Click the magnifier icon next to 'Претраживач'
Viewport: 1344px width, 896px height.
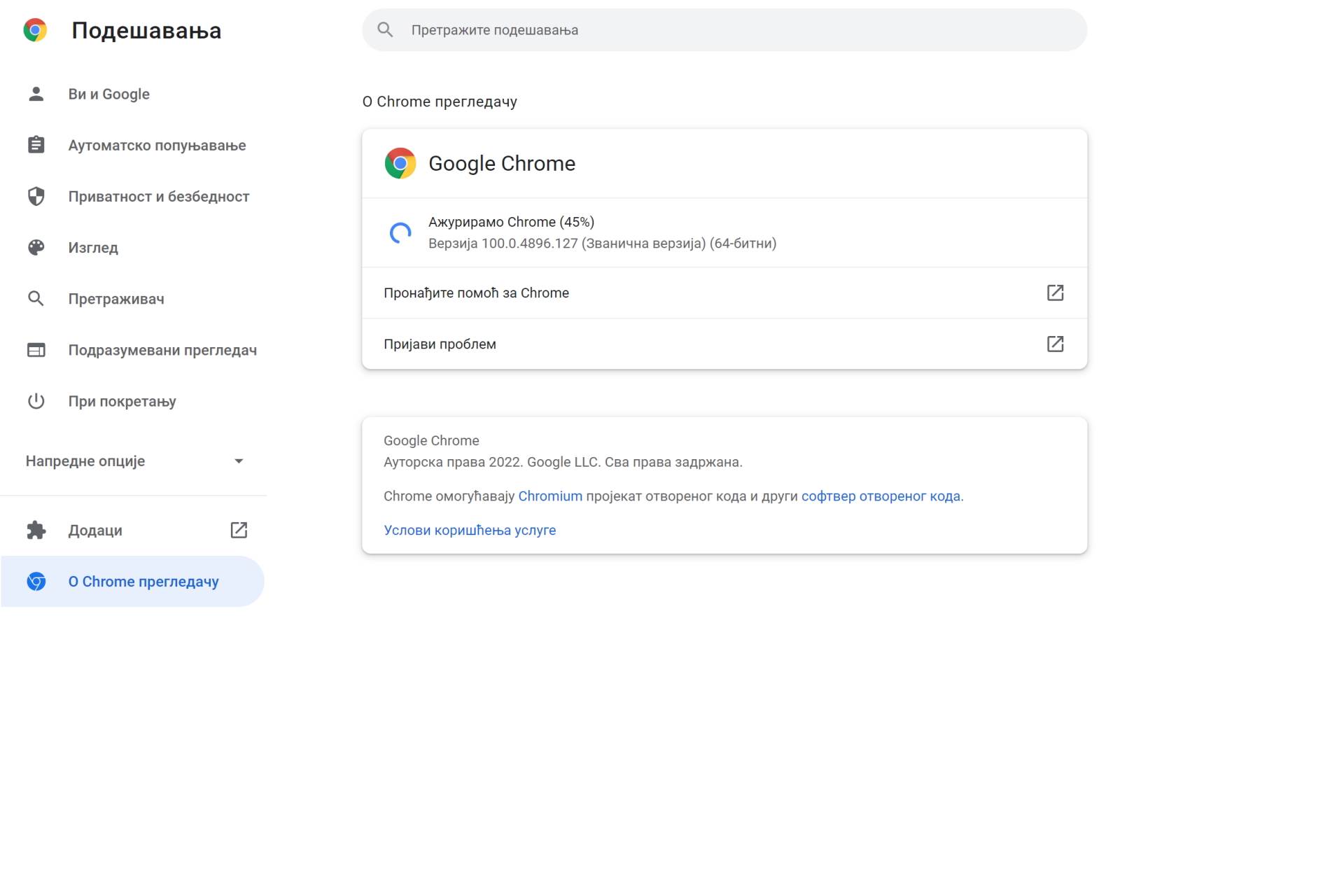pos(36,298)
